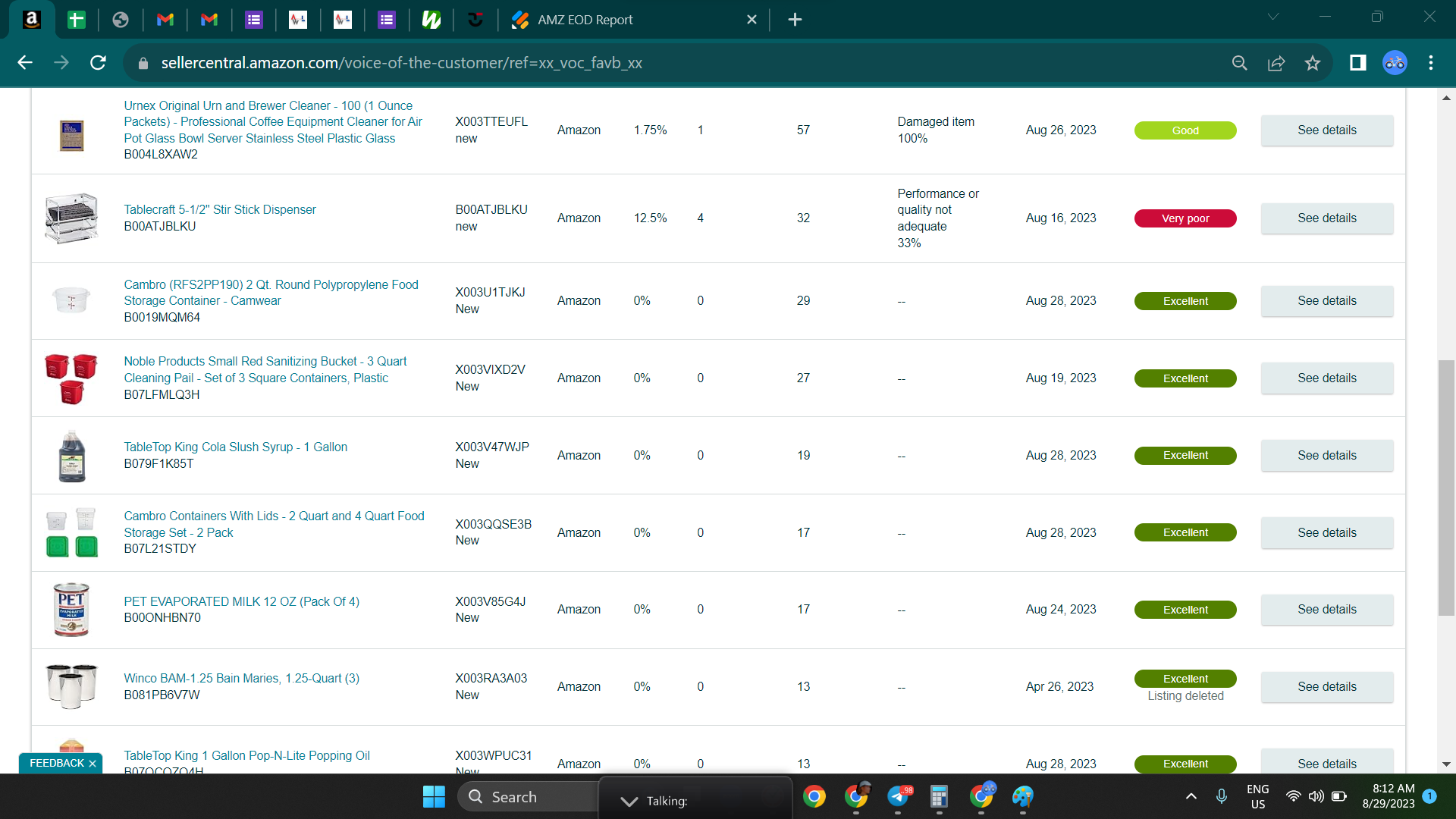Dismiss the FEEDBACK widget with its X
Viewport: 1456px width, 819px height.
coord(93,764)
